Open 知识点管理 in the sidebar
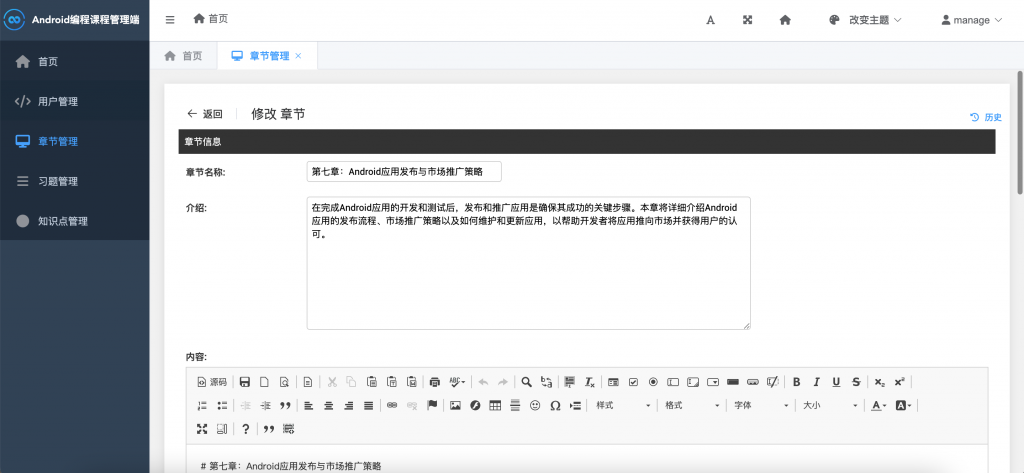Screen dimensions: 1024x473 74,221
